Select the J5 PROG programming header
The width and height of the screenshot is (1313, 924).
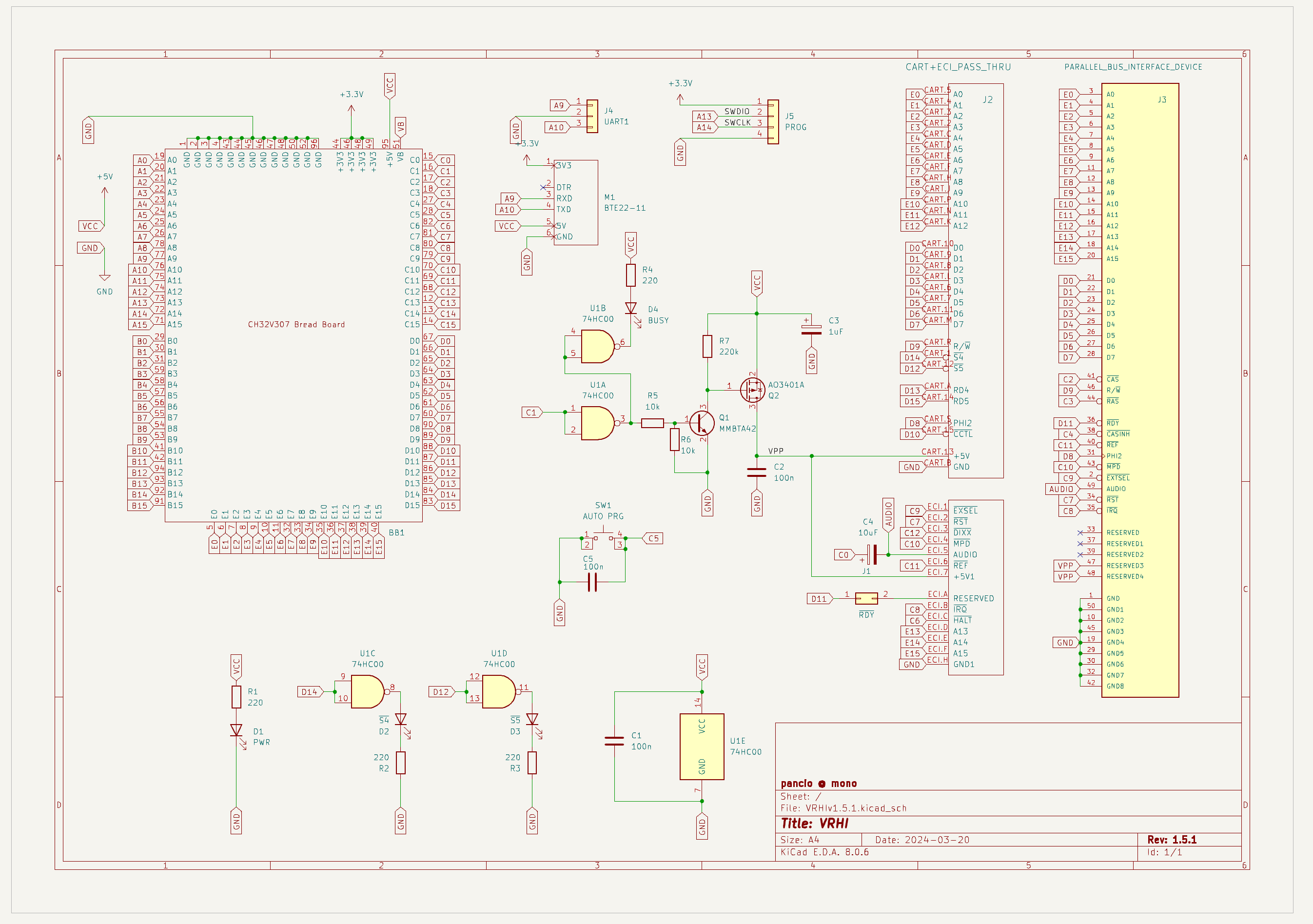(774, 120)
